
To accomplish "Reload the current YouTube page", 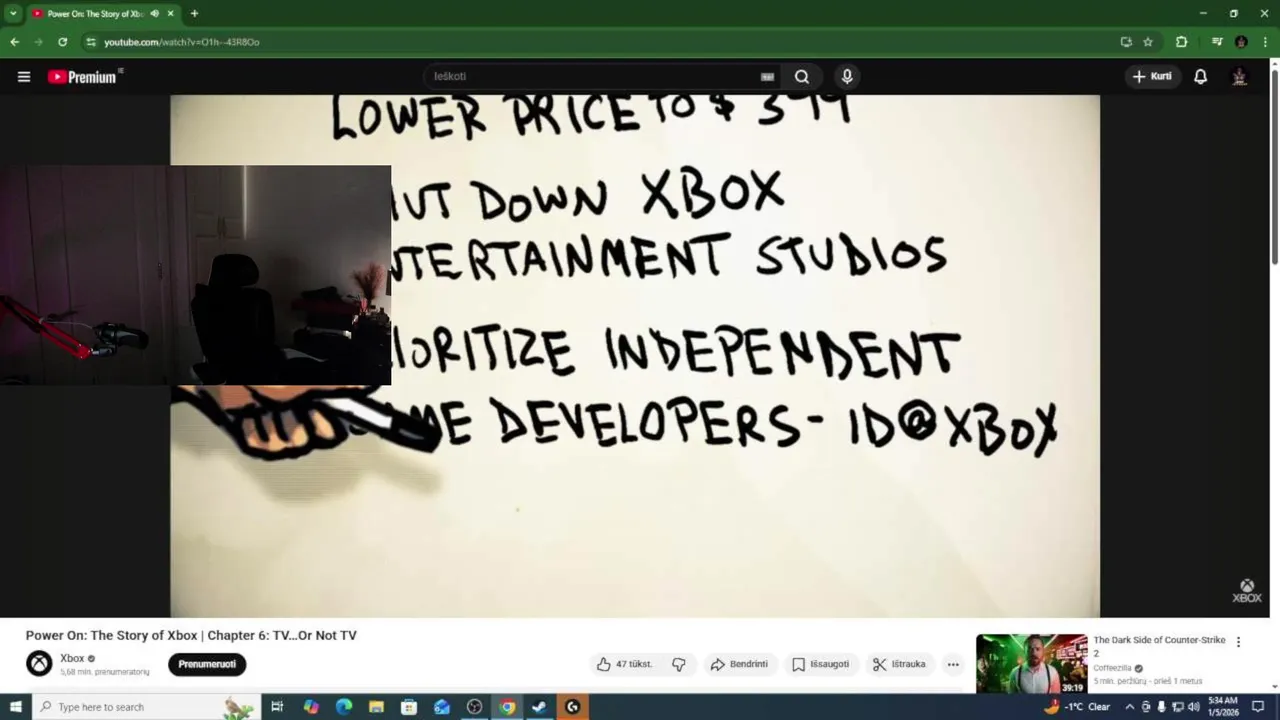I will [62, 42].
